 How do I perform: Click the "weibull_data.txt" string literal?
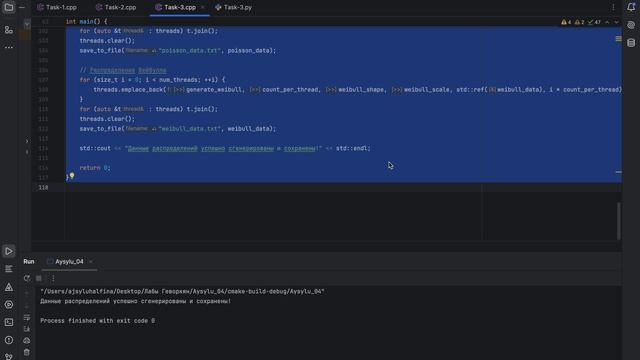point(189,129)
